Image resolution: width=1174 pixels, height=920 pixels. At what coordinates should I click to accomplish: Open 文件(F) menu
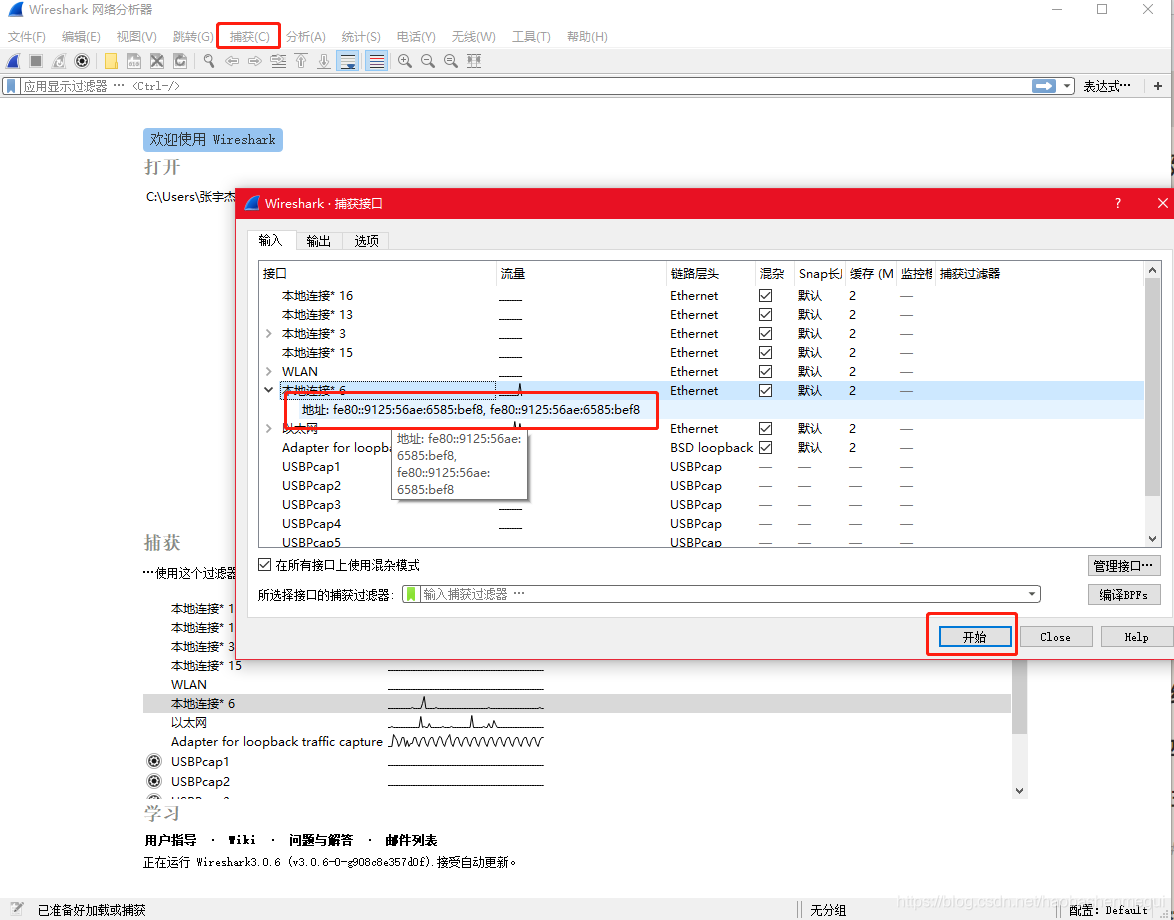tap(27, 37)
